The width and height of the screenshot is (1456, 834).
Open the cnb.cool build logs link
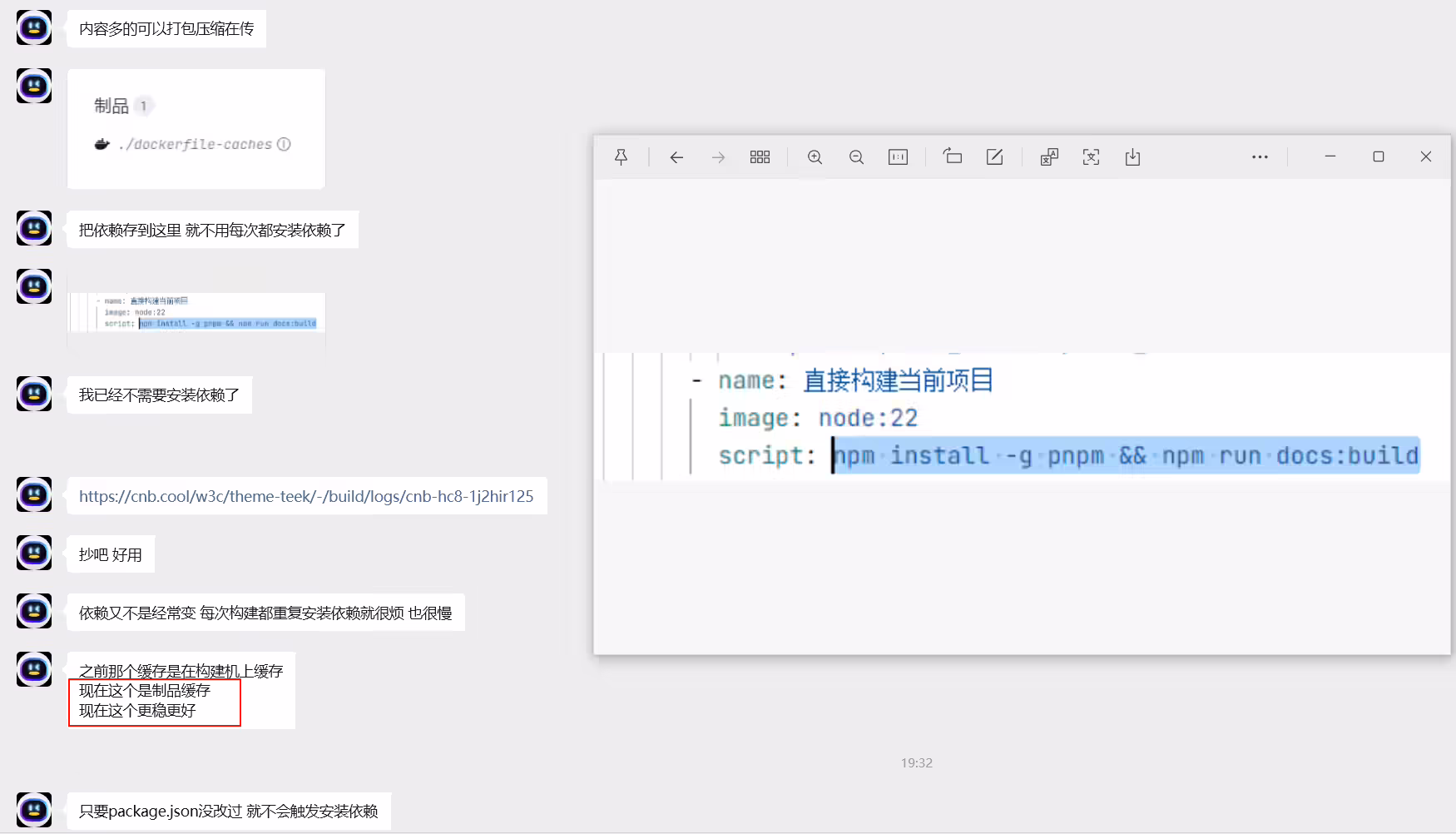(x=306, y=496)
